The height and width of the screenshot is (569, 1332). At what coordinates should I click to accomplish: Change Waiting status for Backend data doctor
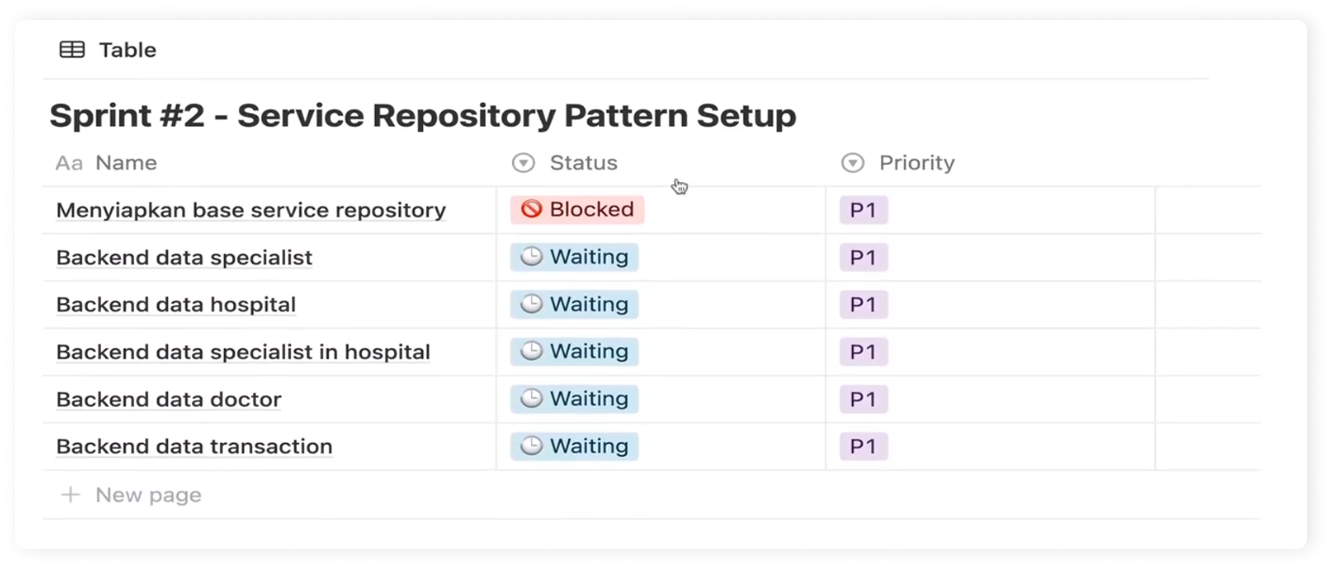tap(574, 399)
